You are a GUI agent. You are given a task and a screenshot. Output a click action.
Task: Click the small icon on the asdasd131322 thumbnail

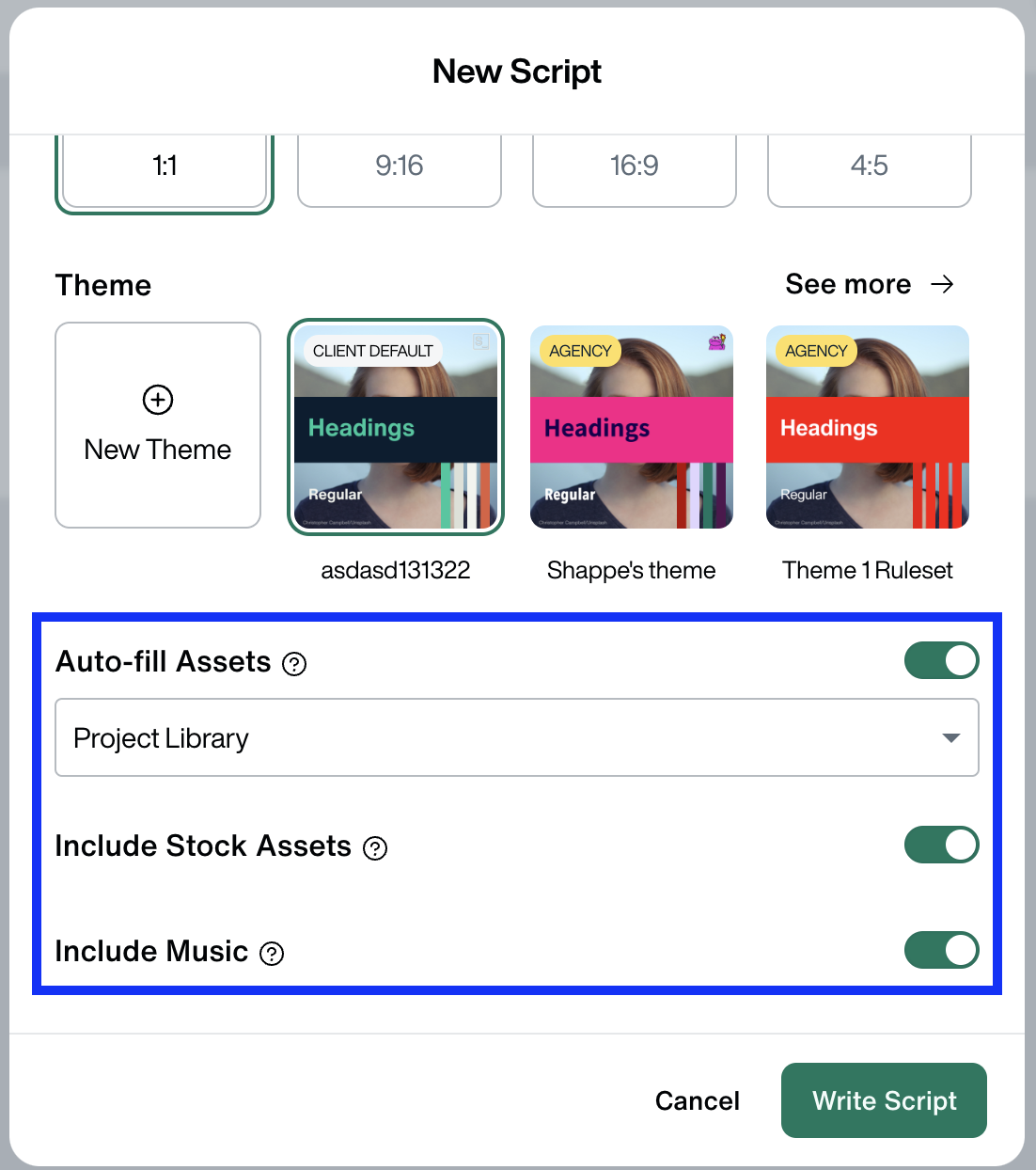coord(480,341)
